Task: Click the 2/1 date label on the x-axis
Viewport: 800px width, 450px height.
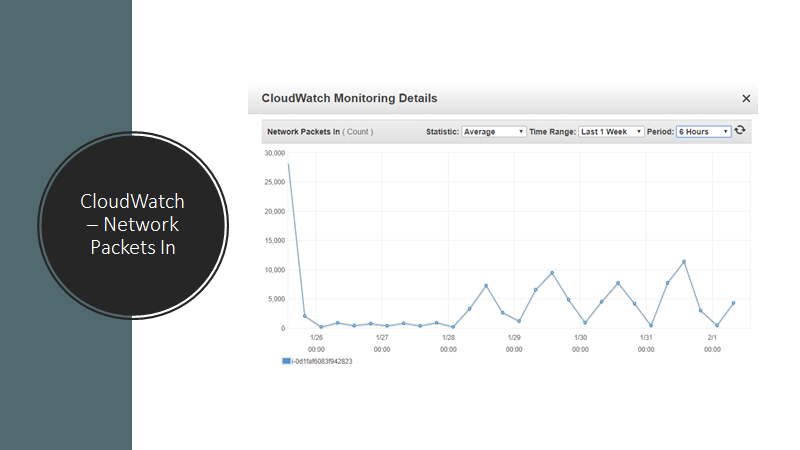Action: 712,337
